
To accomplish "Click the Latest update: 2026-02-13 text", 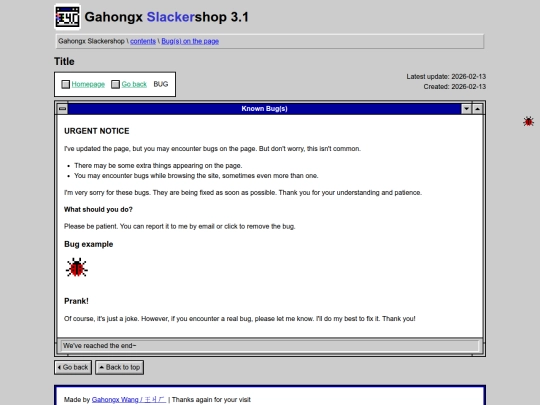I will [446, 76].
